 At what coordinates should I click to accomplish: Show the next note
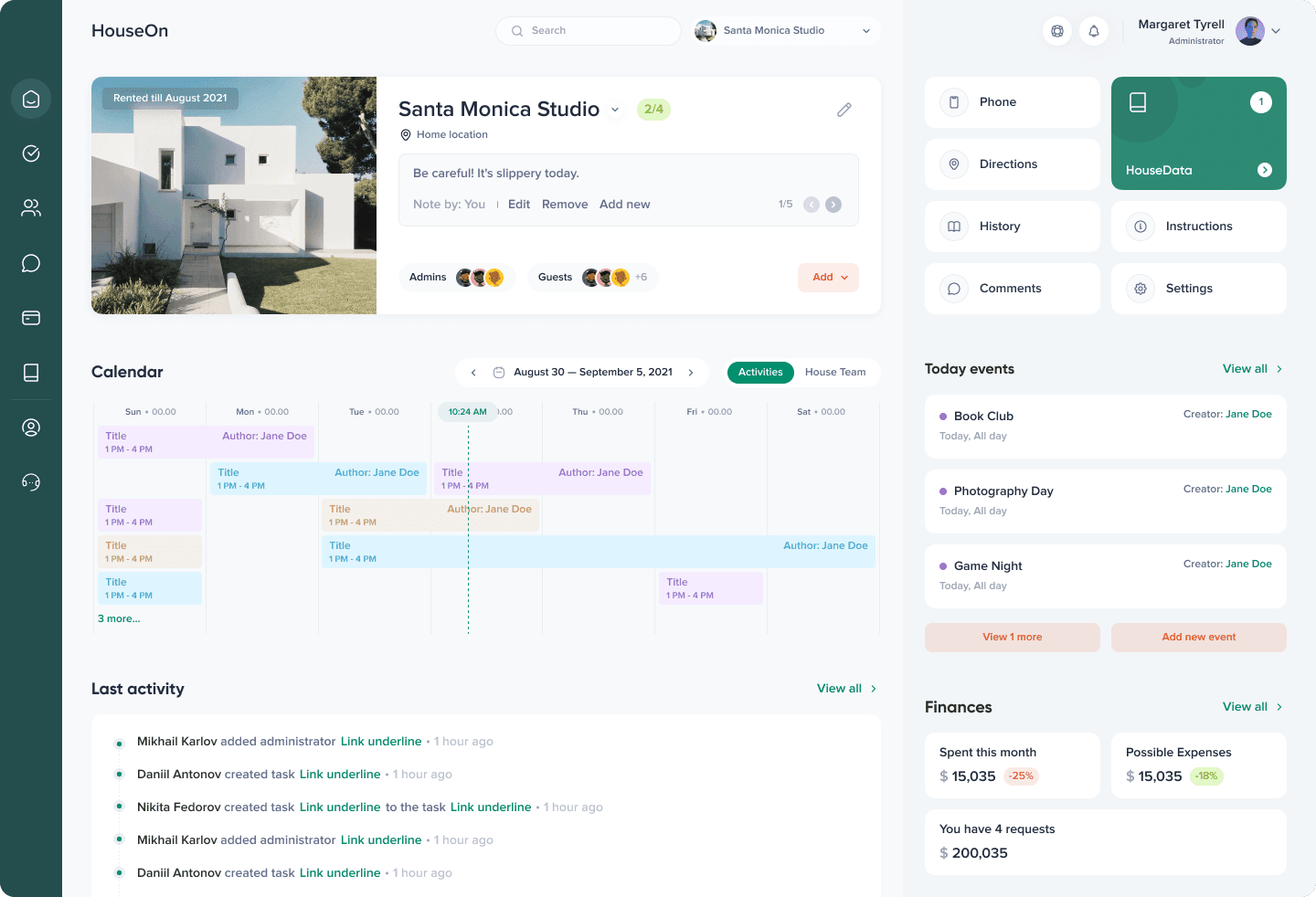pyautogui.click(x=833, y=205)
